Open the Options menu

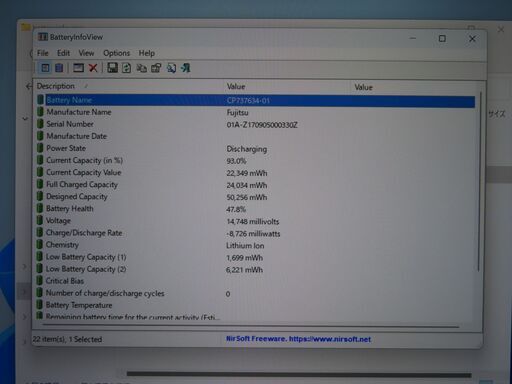click(116, 53)
